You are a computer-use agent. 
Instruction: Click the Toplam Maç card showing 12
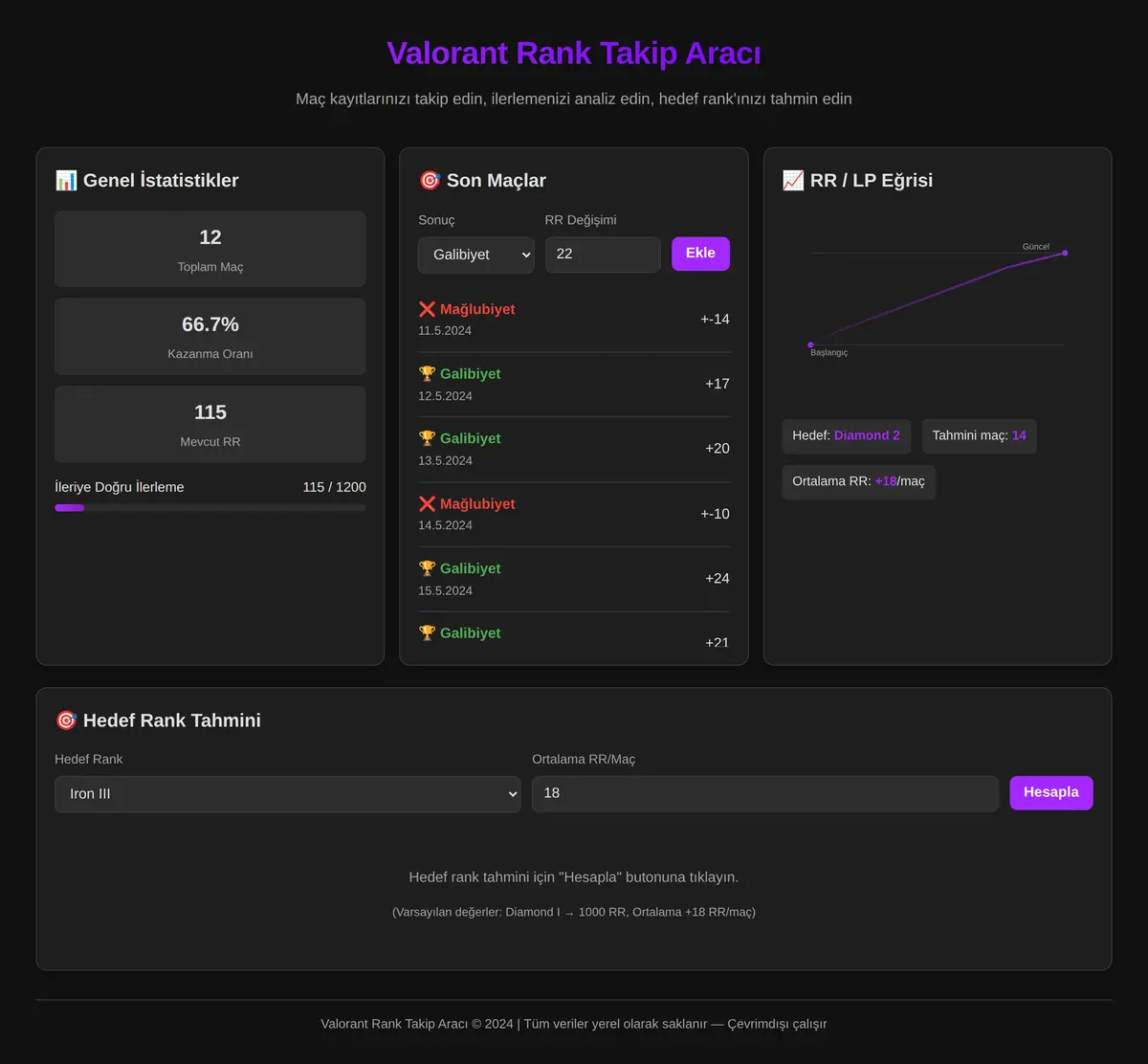210,249
